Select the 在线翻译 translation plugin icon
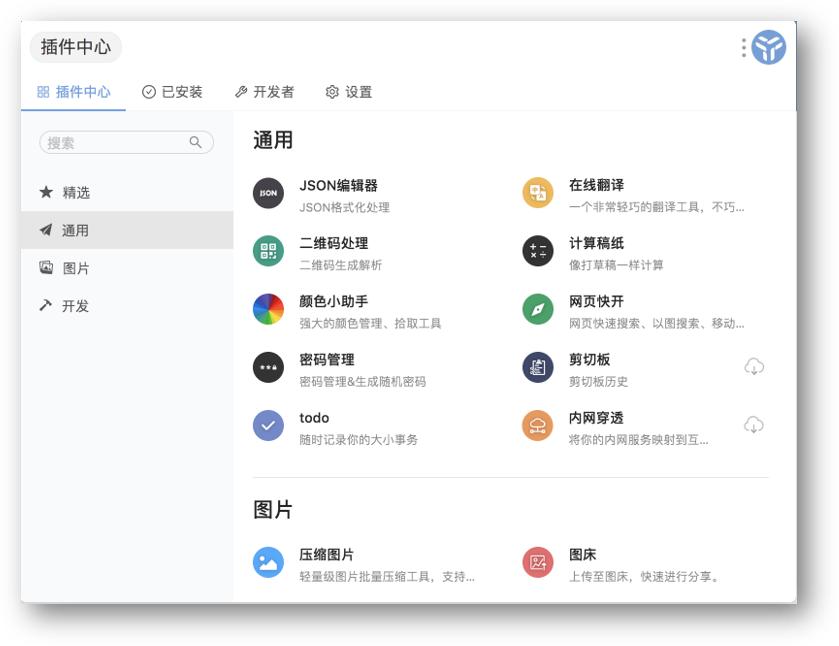Screen dimensions: 839x646 pos(536,194)
